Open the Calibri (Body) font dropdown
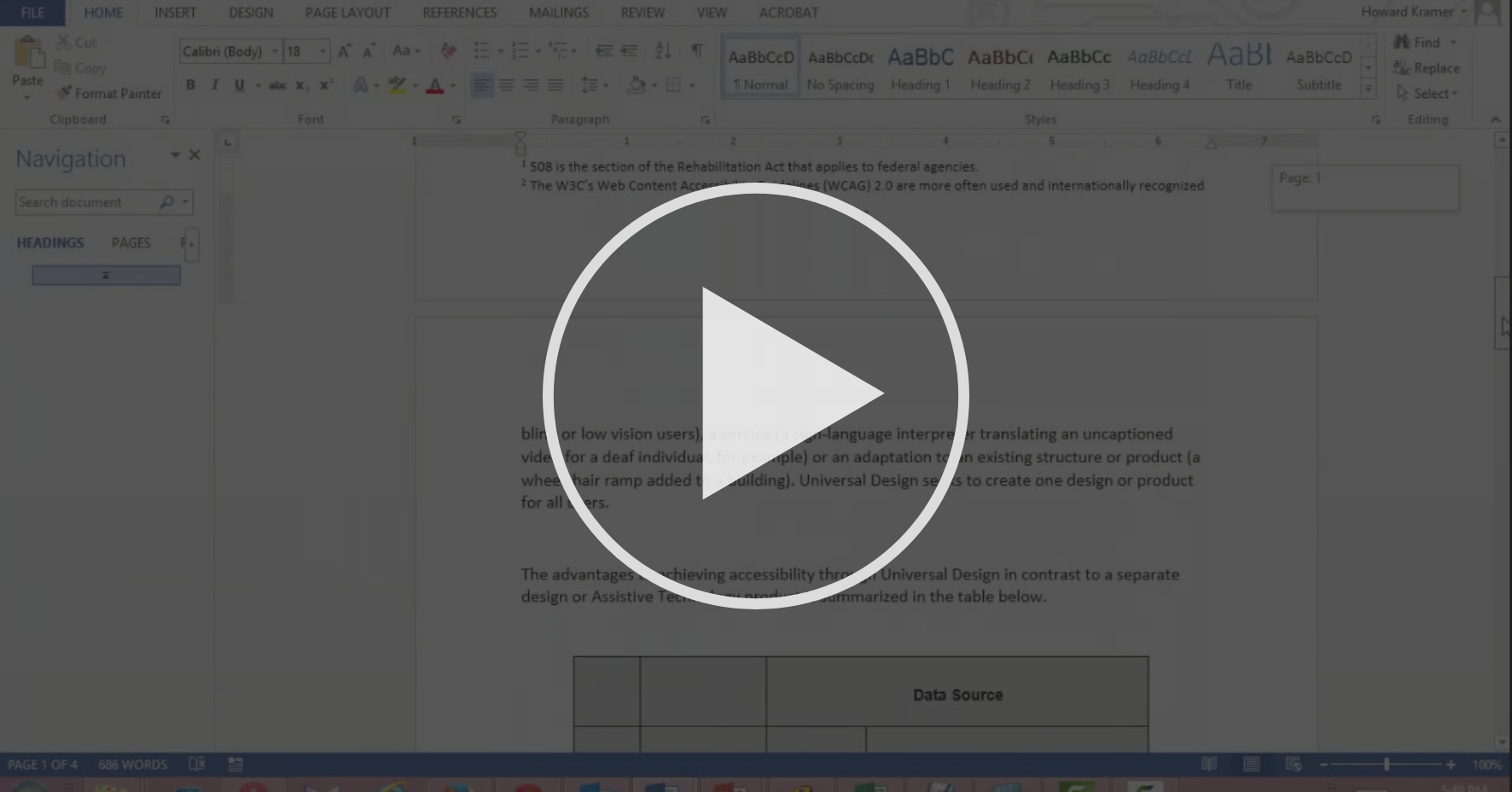Viewport: 1512px width, 792px height. point(275,51)
